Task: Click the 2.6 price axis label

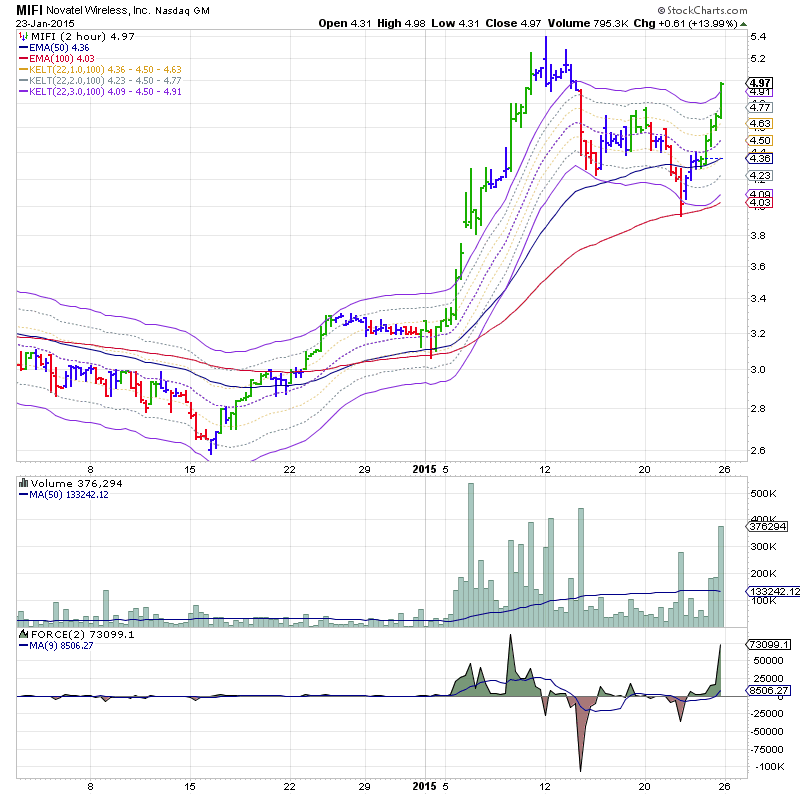Action: point(758,451)
